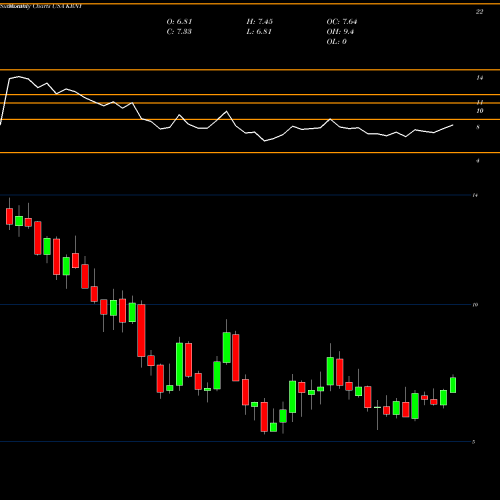500x500 pixels.
Task: Click the right end of the white line plot
Action: click(453, 125)
